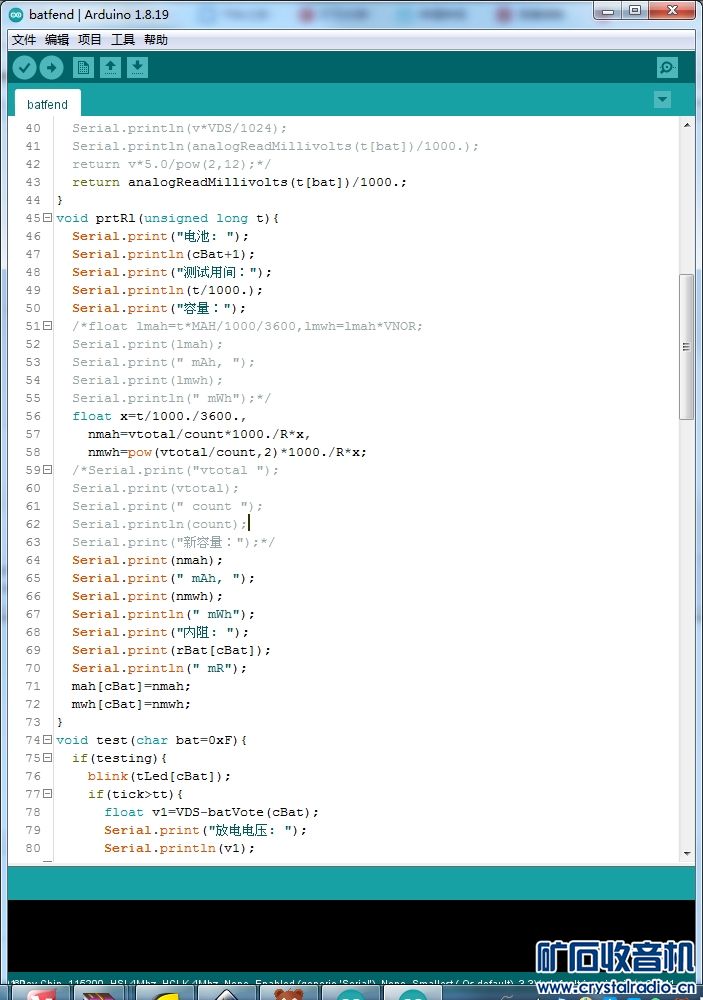The height and width of the screenshot is (1000, 703).
Task: Click the line Serial.print("测试用间:")
Action: 172,272
